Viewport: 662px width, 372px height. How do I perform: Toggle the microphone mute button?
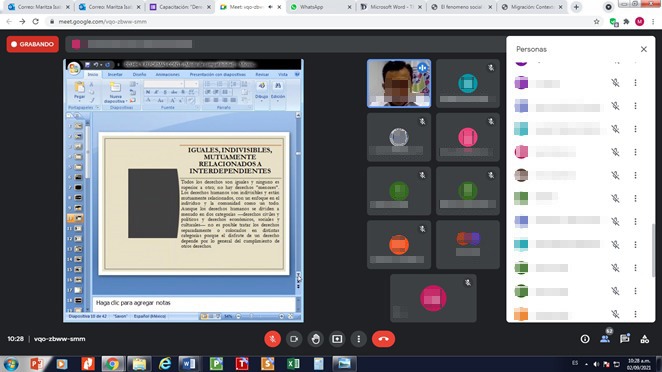[272, 339]
